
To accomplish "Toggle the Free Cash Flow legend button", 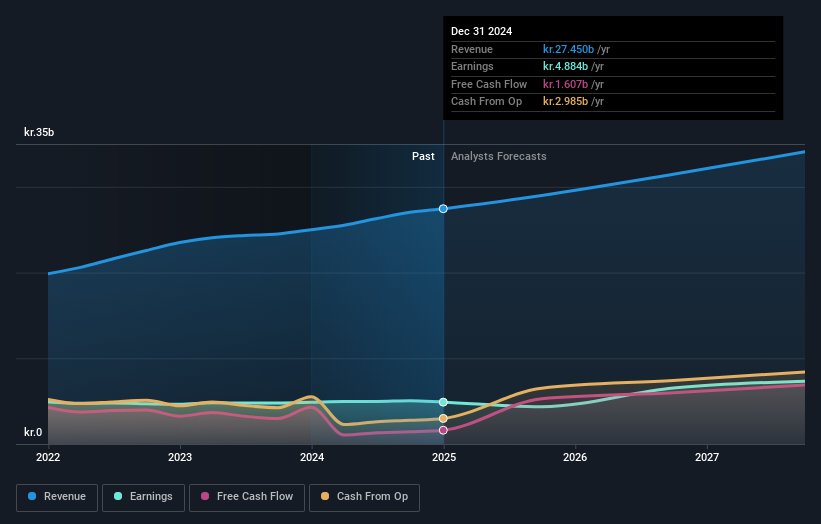I will [247, 497].
